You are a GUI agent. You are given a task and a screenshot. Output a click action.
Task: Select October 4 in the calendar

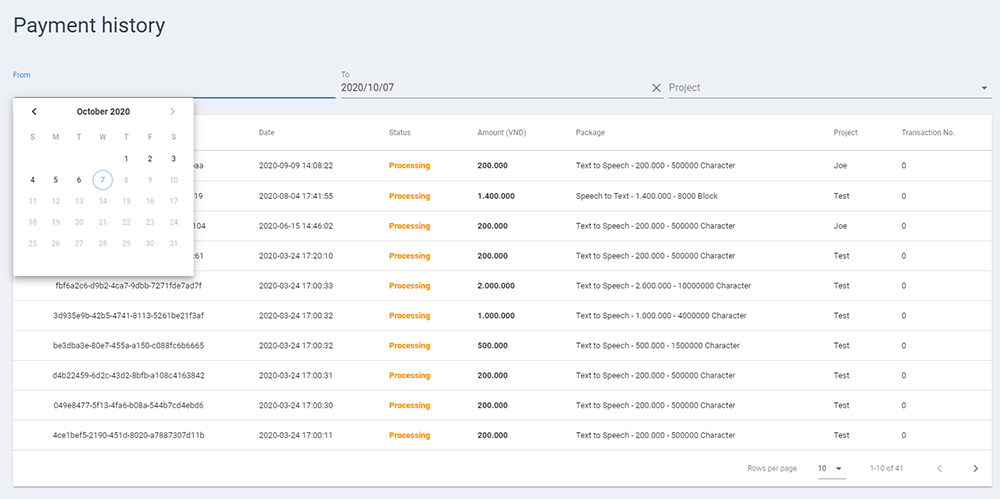pyautogui.click(x=33, y=180)
